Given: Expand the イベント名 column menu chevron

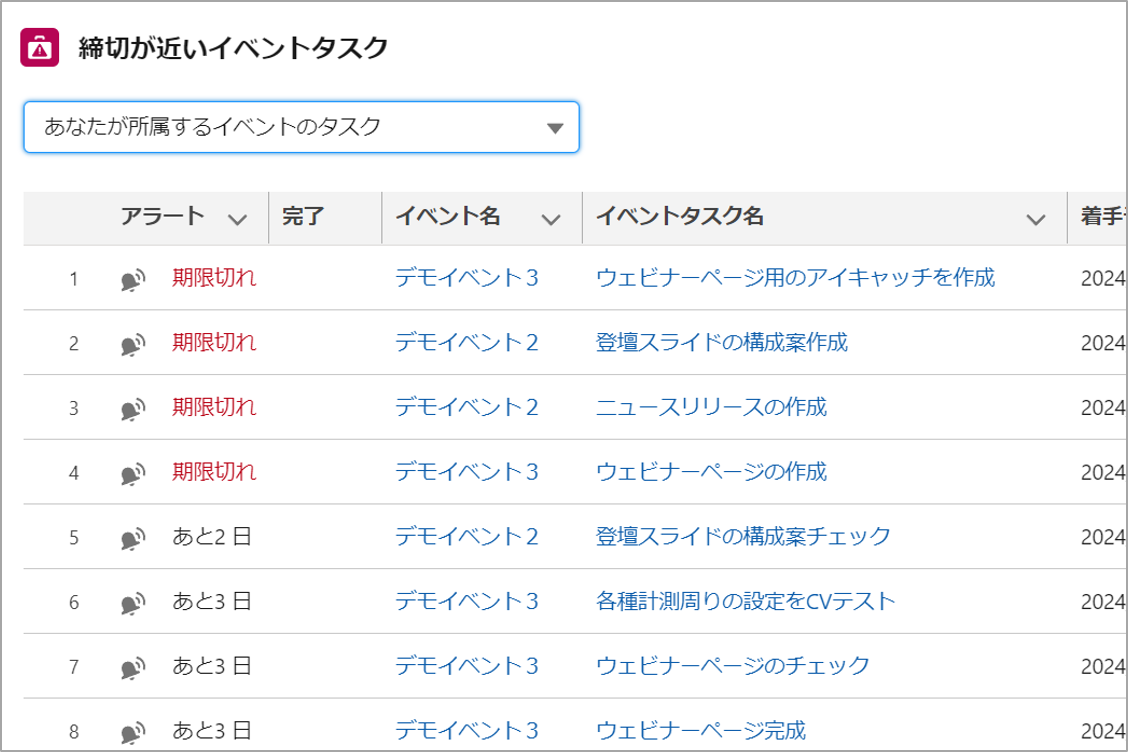Looking at the screenshot, I should [x=551, y=219].
